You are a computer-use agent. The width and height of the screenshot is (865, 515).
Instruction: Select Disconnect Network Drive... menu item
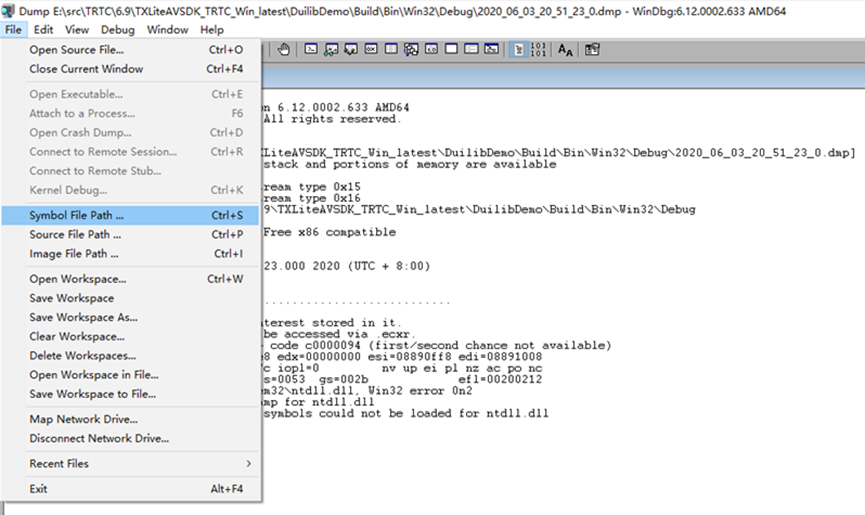131,439
